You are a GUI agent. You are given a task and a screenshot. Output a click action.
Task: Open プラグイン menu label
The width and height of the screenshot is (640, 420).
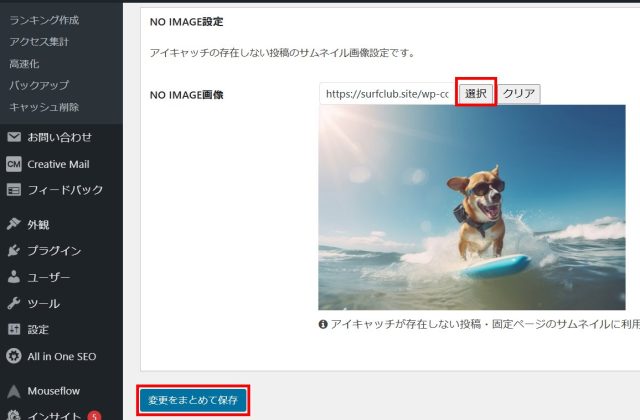click(x=54, y=251)
